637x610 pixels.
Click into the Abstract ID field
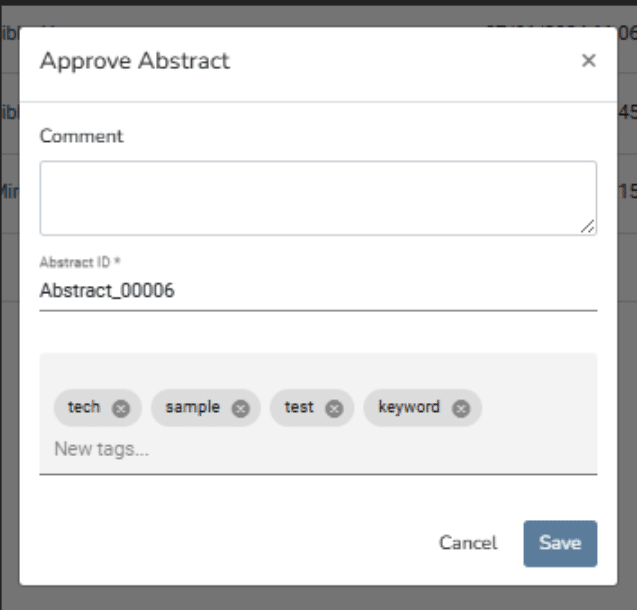tap(318, 291)
